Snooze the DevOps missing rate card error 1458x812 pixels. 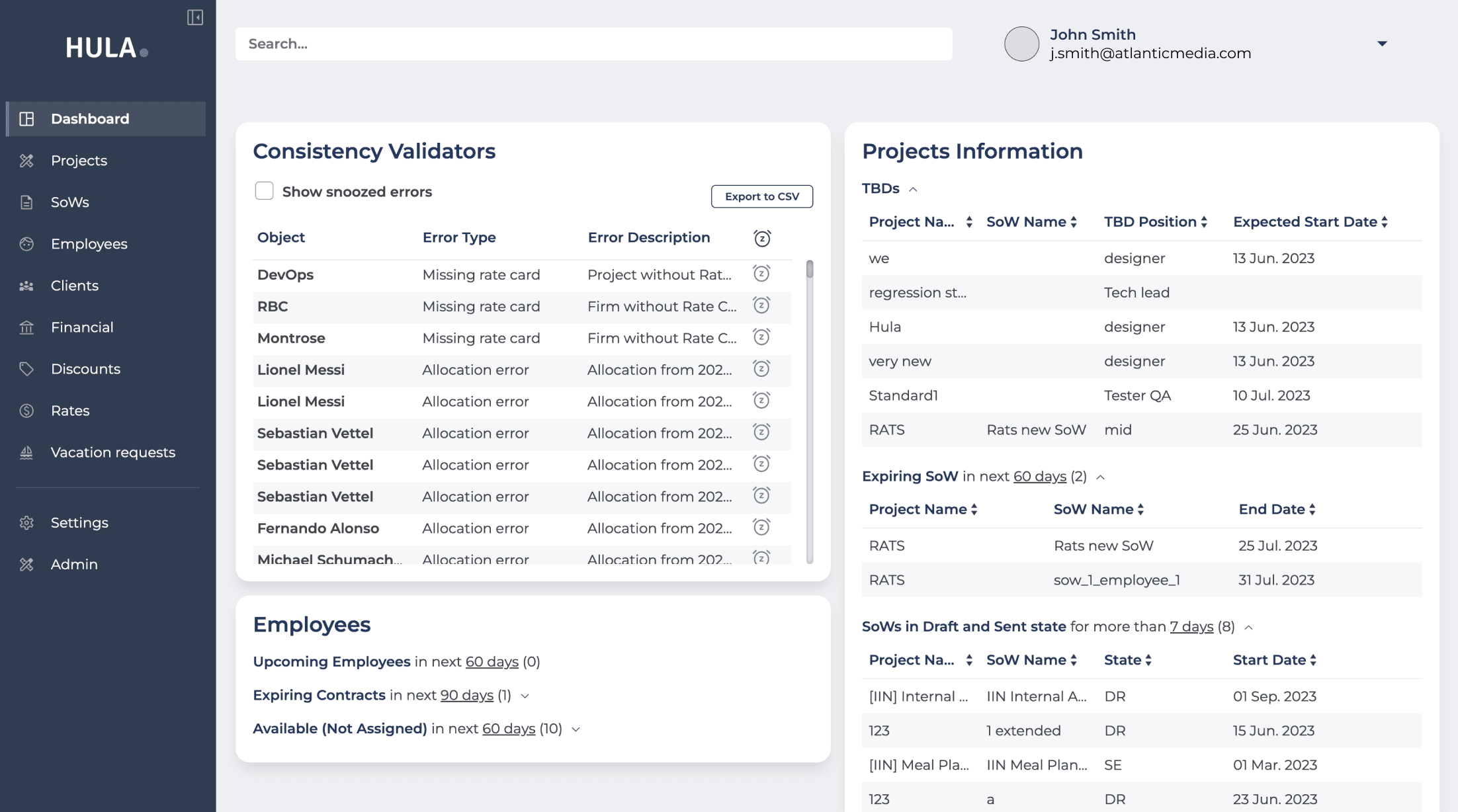coord(761,274)
